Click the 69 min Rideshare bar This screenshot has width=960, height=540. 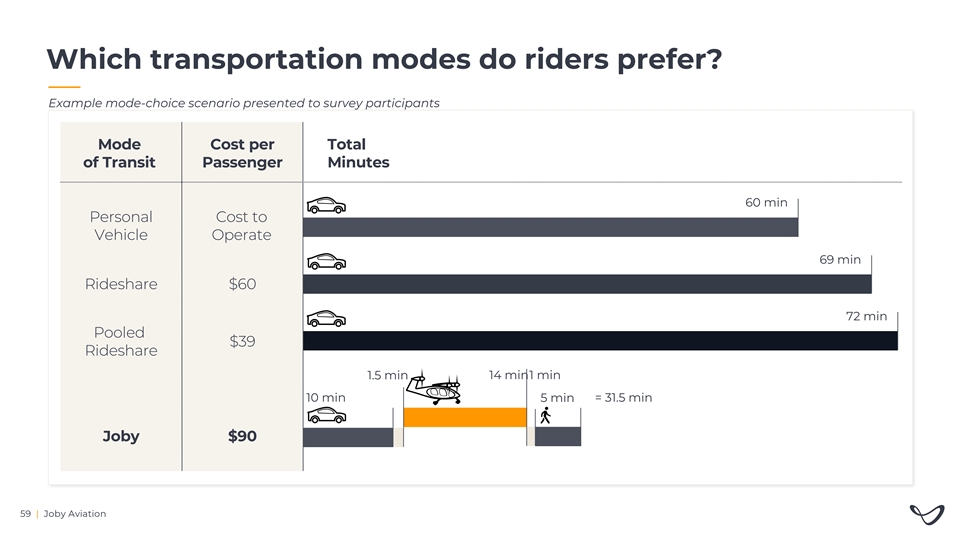[x=587, y=284]
